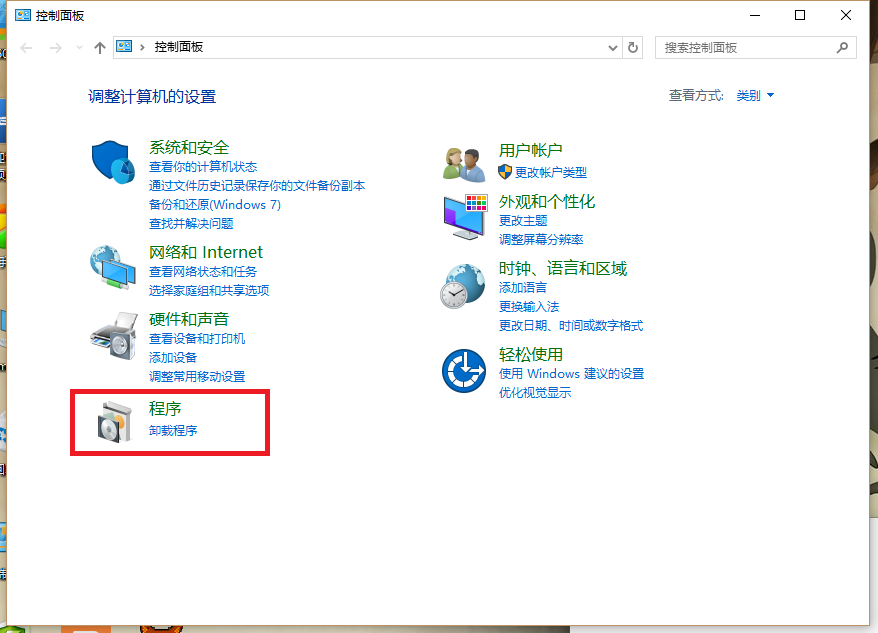878x633 pixels.
Task: Open the 轻松使用 heading
Action: pos(531,355)
